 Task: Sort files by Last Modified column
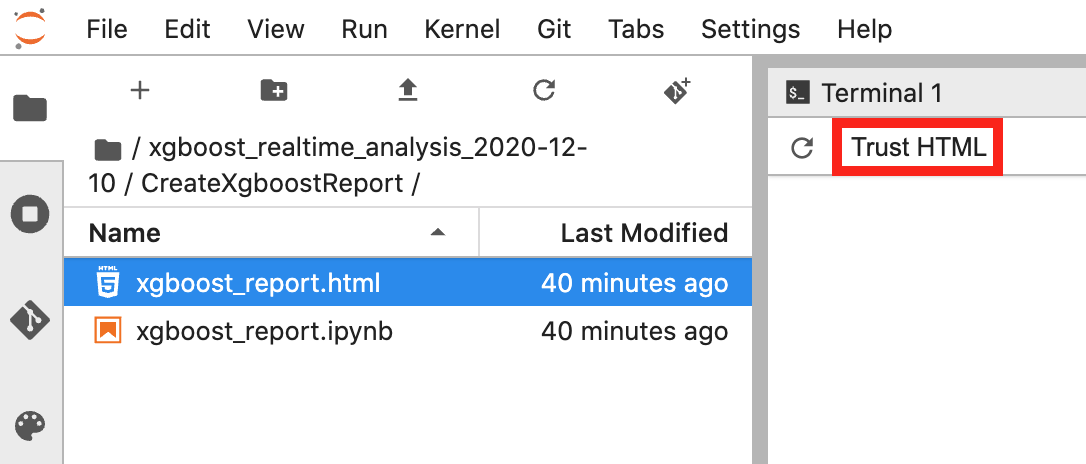coord(643,233)
